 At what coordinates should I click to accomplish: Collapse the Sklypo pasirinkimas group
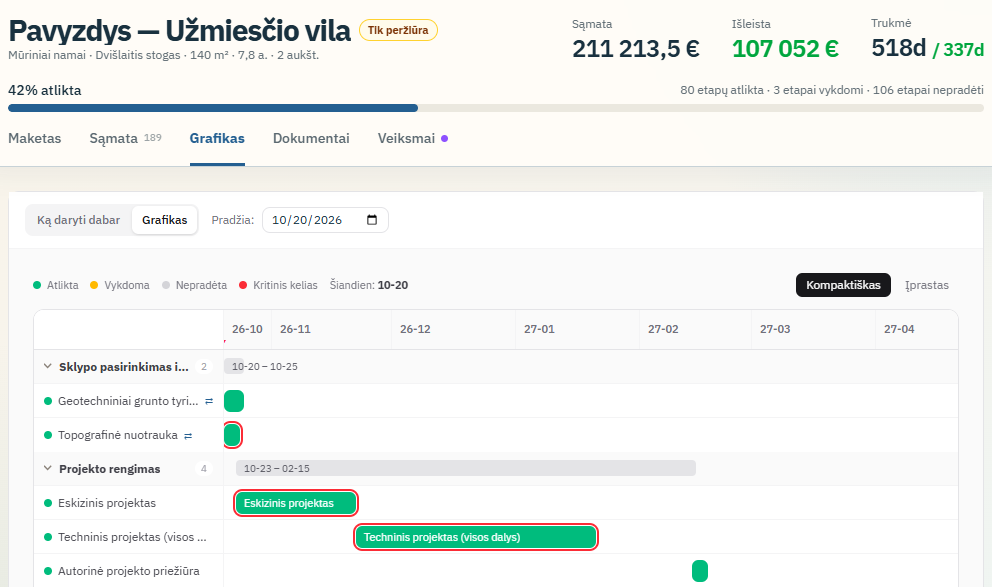pos(47,366)
